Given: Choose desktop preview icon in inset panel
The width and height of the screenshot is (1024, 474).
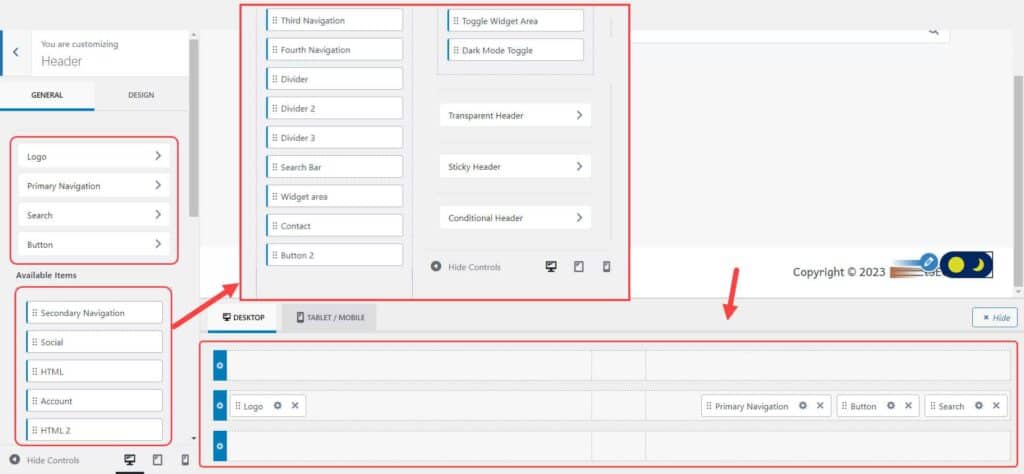Looking at the screenshot, I should (x=551, y=266).
